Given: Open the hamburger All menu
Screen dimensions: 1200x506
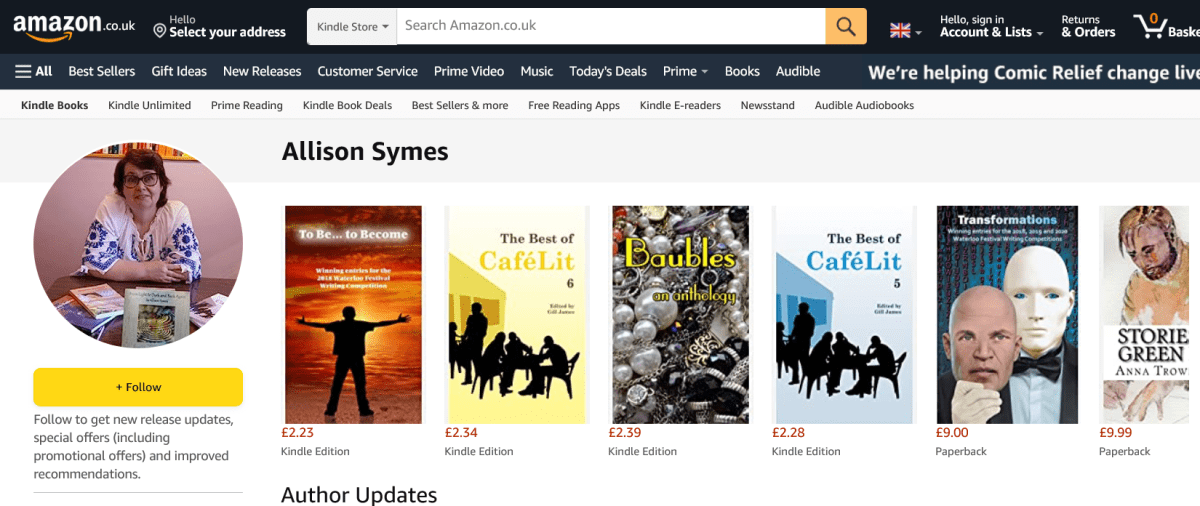Looking at the screenshot, I should click(x=34, y=71).
